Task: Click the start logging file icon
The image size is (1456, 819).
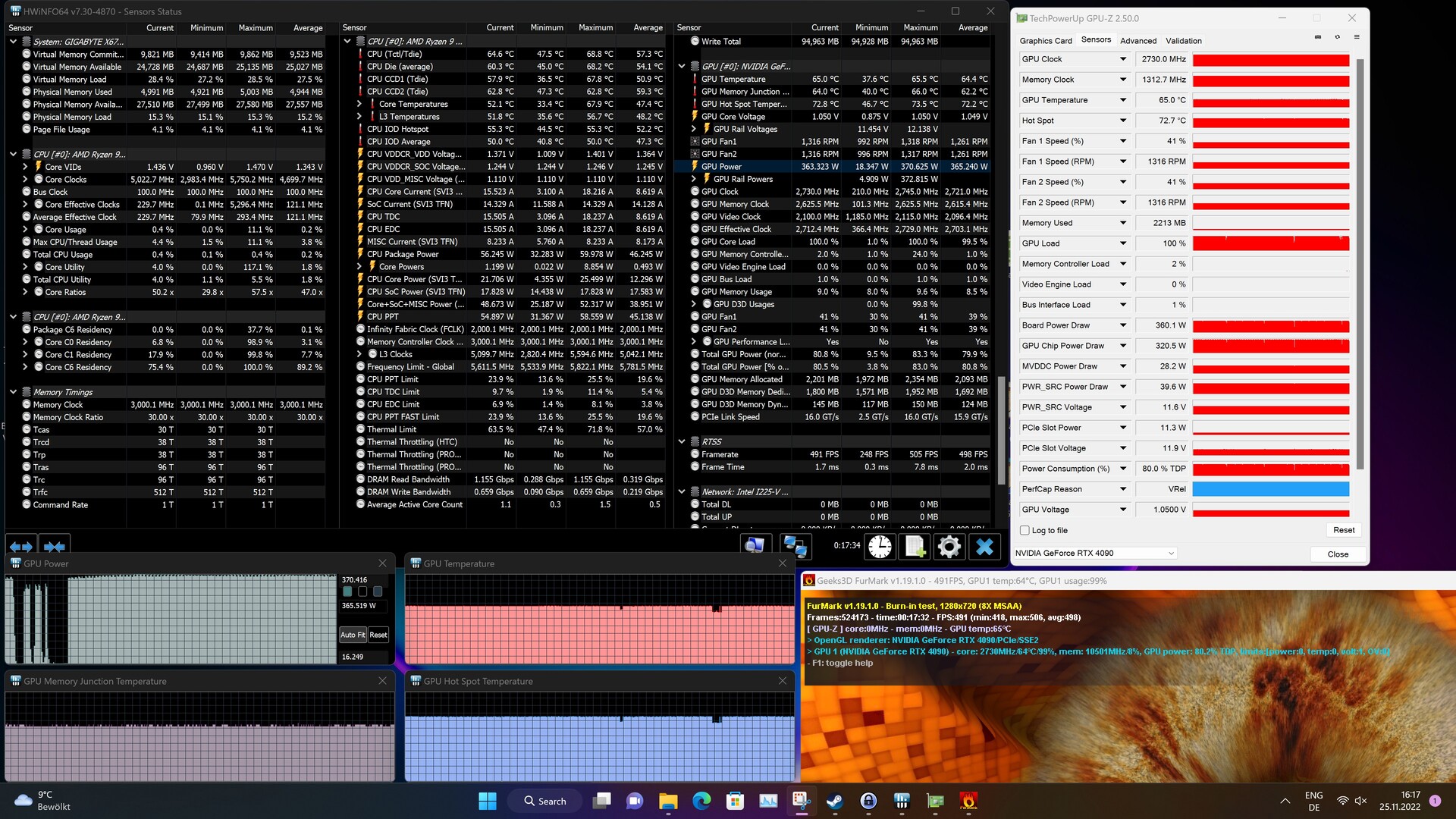Action: 915,546
